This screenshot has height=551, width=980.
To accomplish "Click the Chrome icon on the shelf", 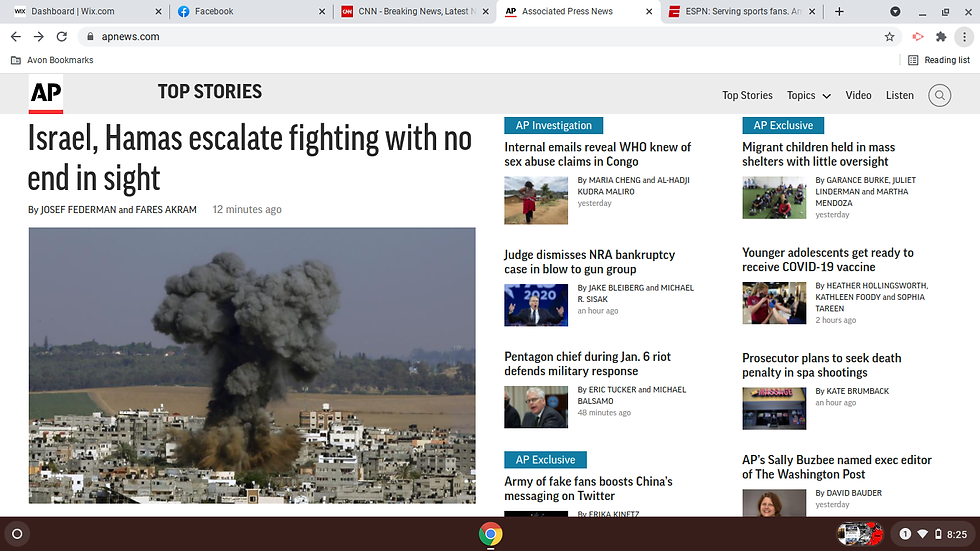I will [491, 534].
